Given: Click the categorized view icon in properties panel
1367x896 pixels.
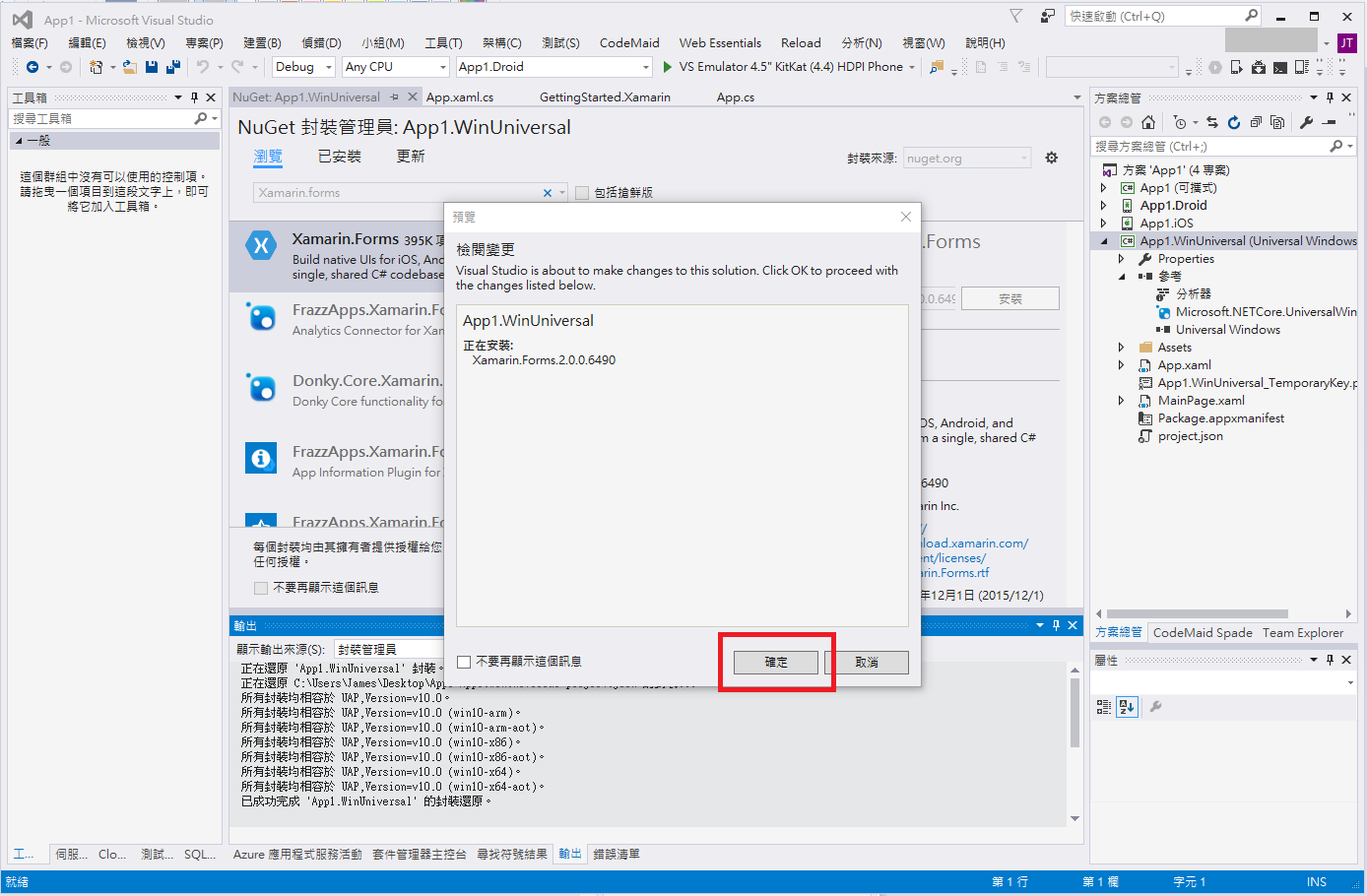Looking at the screenshot, I should [x=1104, y=706].
